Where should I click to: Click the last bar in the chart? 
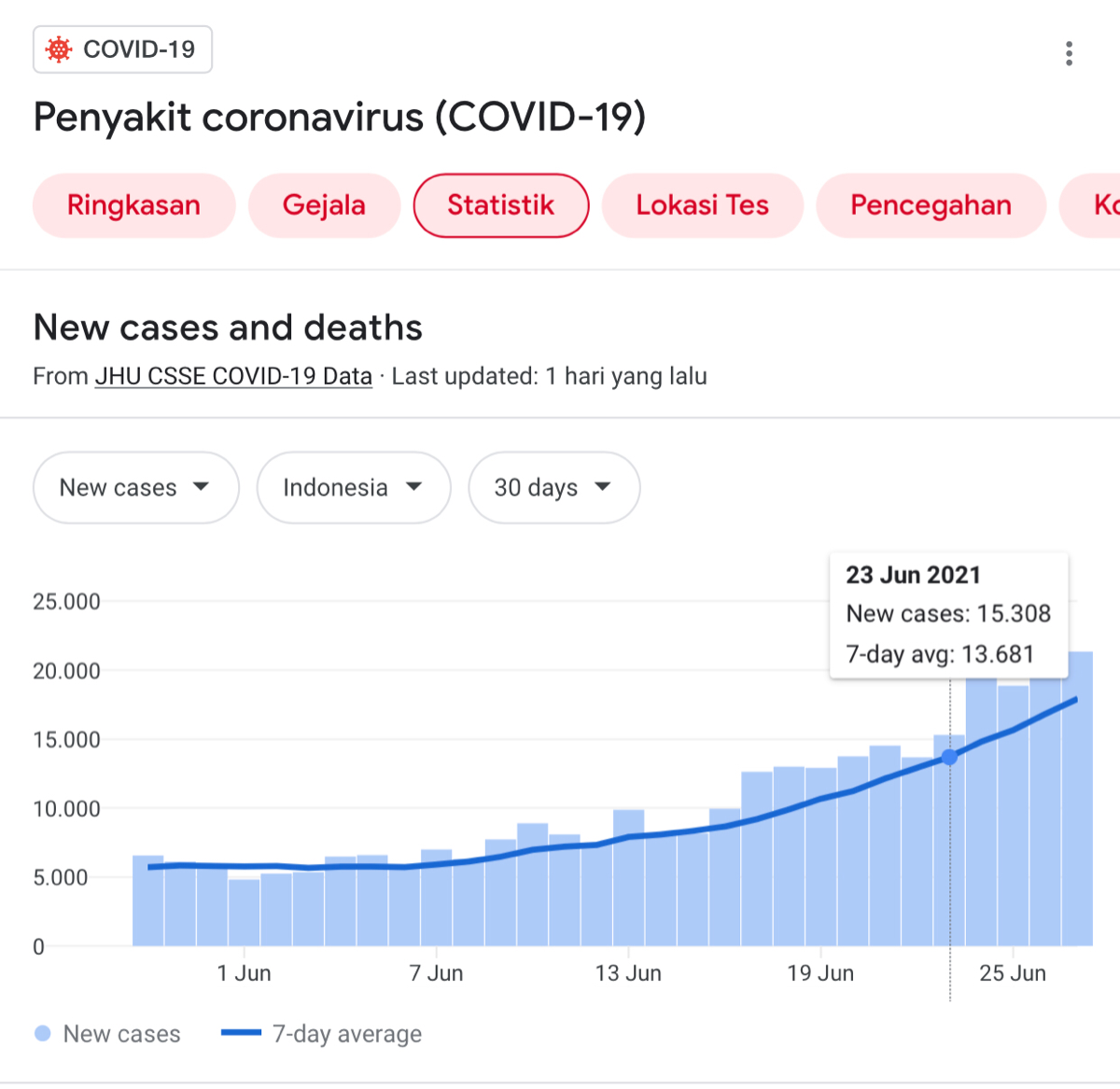1078,803
